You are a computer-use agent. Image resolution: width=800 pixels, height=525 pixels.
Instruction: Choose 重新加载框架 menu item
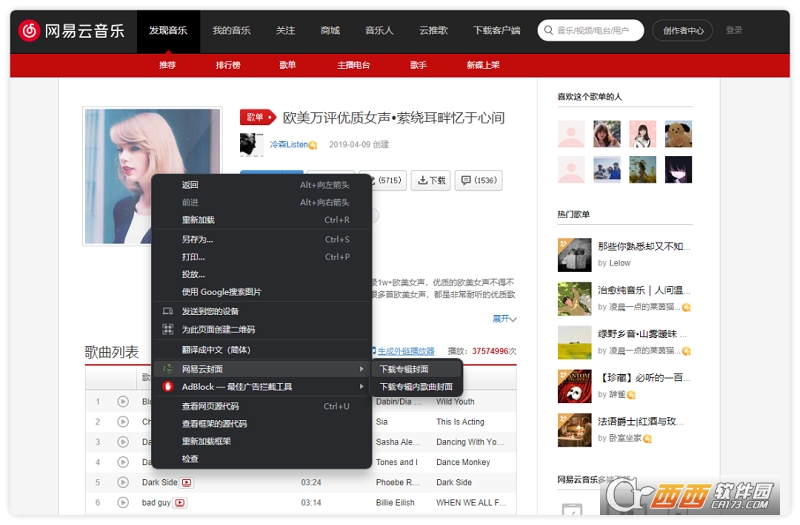tap(261, 441)
